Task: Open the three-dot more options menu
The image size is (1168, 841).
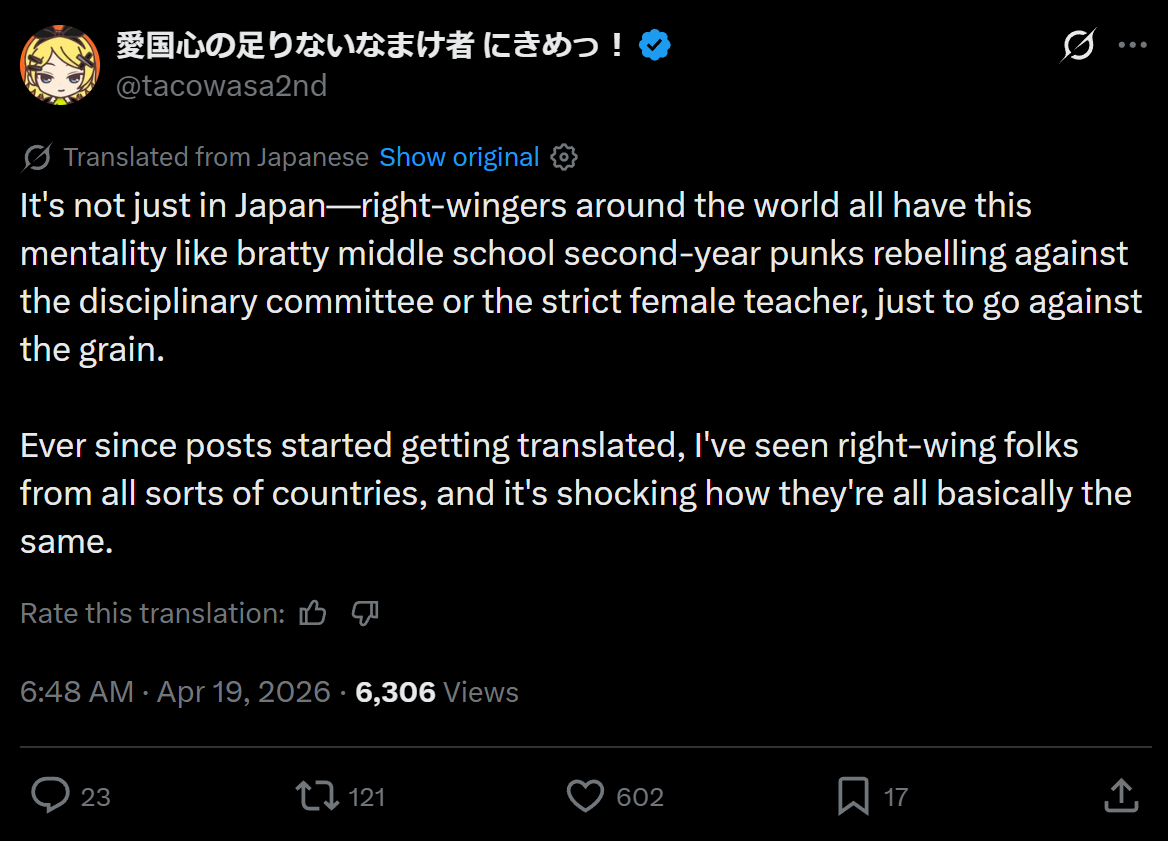Action: [1132, 45]
